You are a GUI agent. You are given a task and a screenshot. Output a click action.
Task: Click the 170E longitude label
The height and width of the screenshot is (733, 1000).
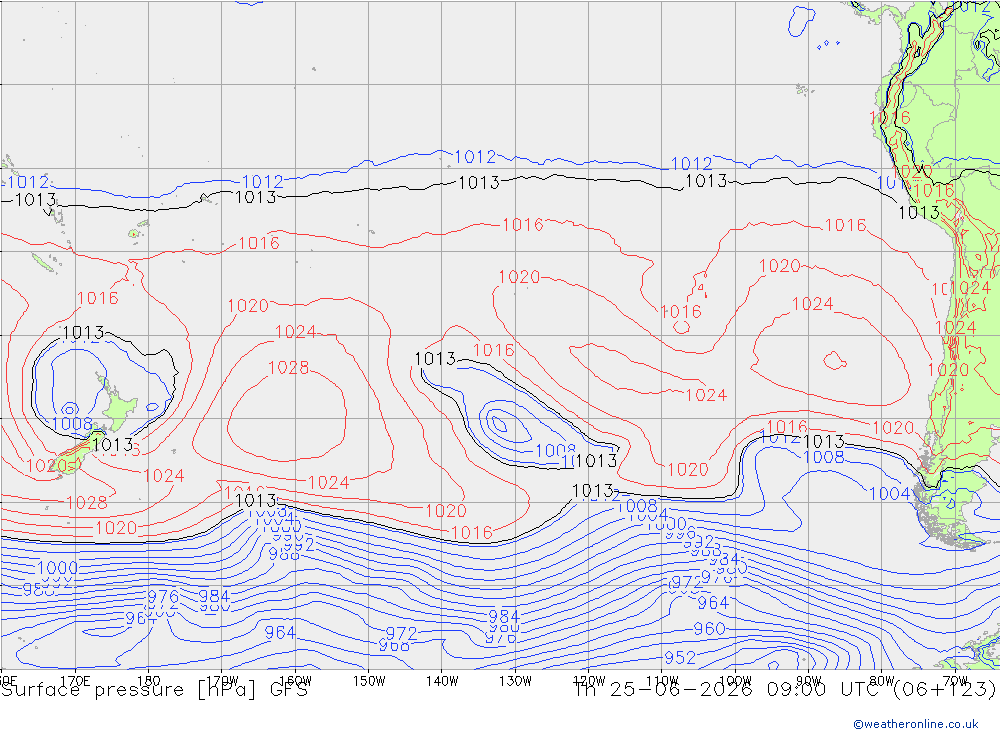pos(75,681)
